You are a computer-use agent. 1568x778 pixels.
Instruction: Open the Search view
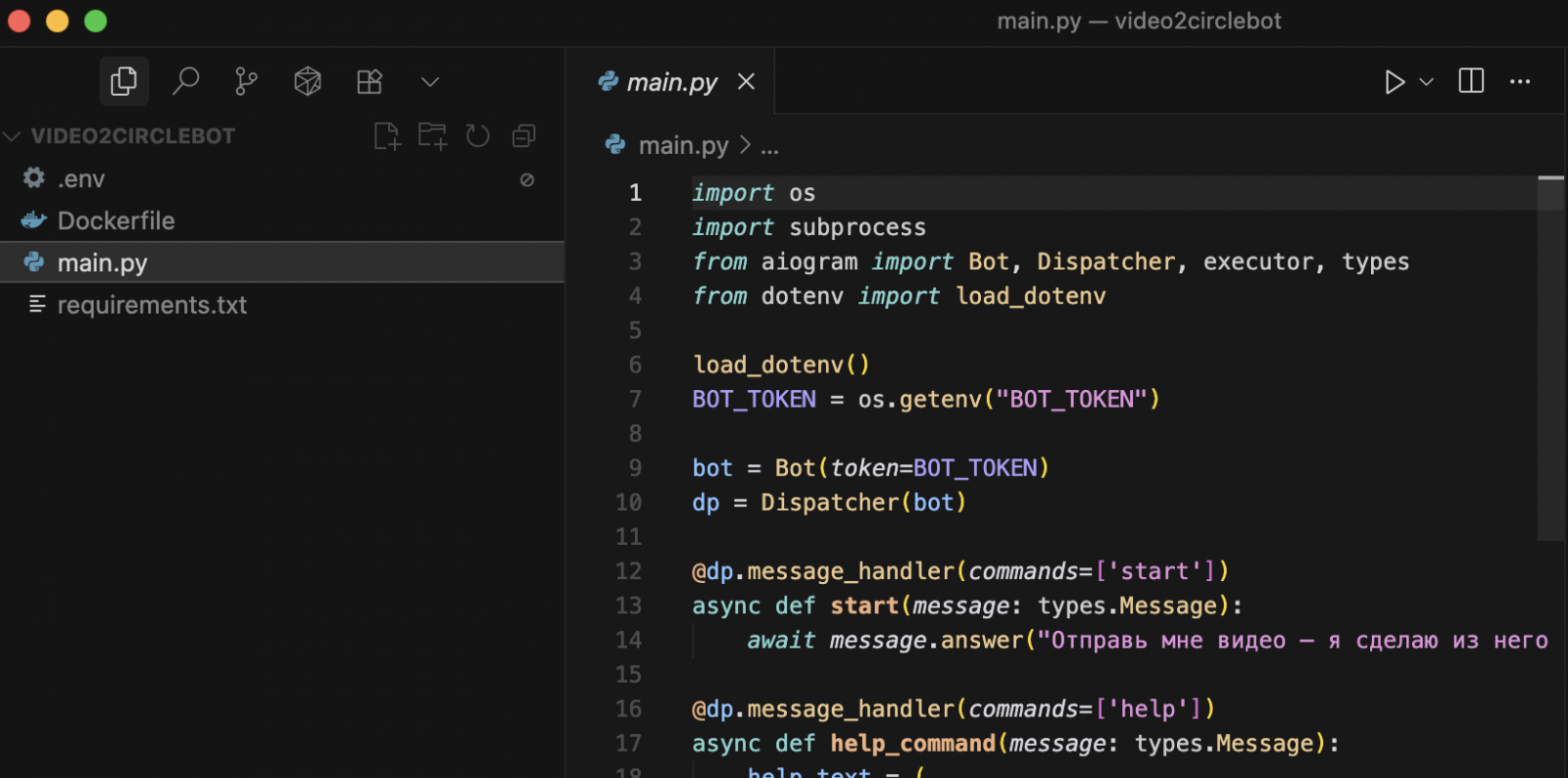click(x=185, y=81)
